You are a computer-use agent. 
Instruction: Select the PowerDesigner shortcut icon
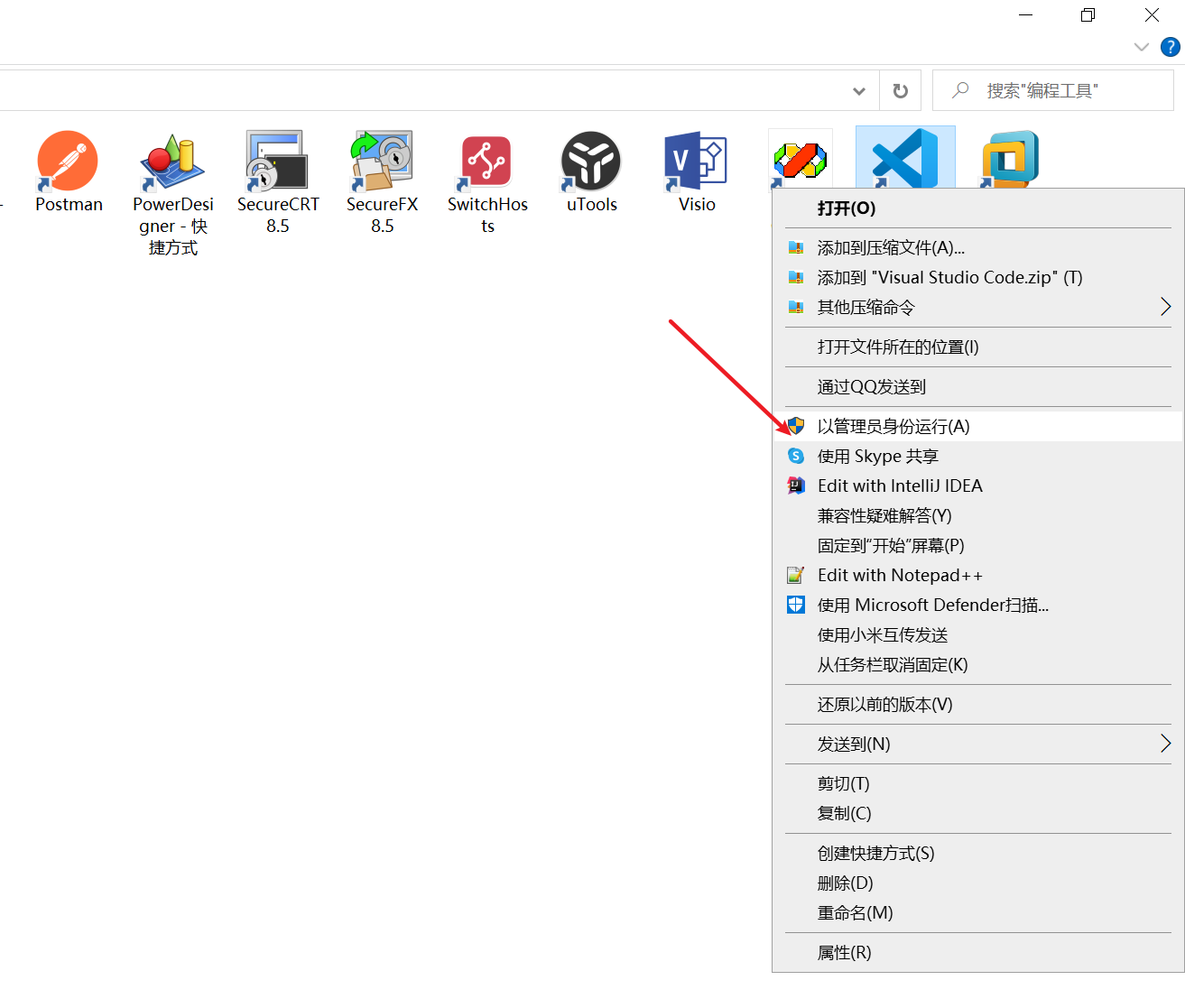[172, 161]
